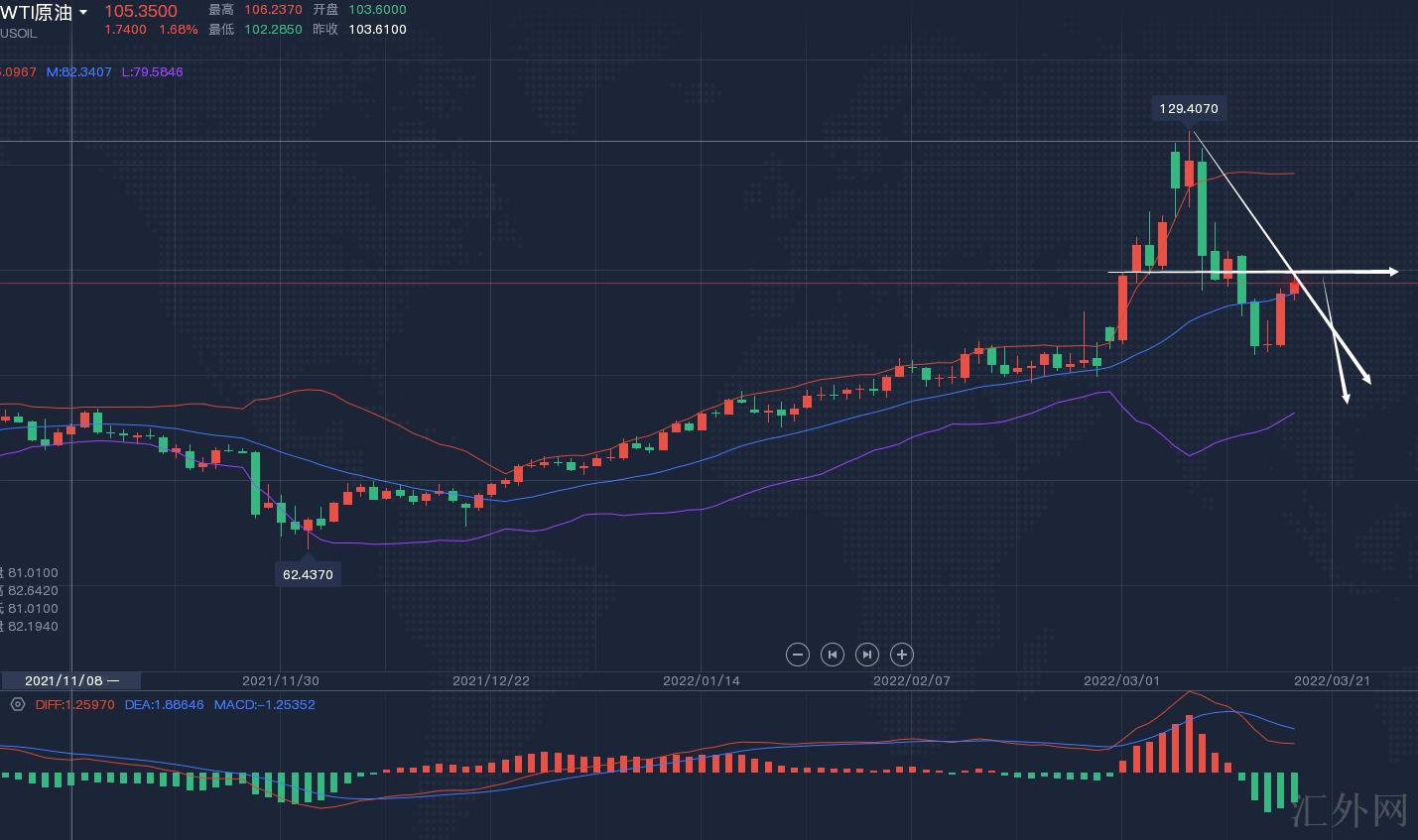
Task: Click Bollinger middle band M:82.3407 label
Action: [79, 72]
